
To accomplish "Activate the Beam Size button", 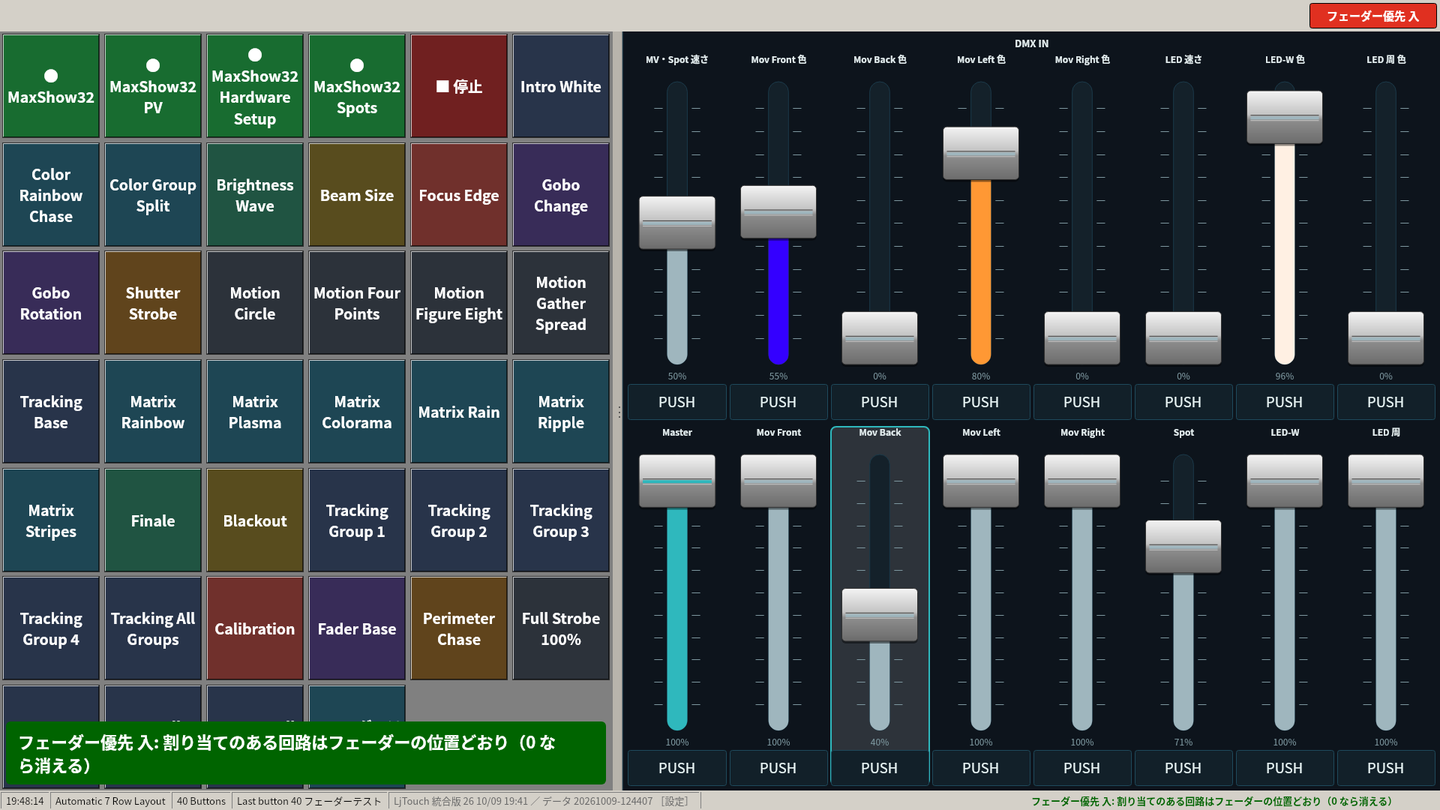I will (357, 195).
